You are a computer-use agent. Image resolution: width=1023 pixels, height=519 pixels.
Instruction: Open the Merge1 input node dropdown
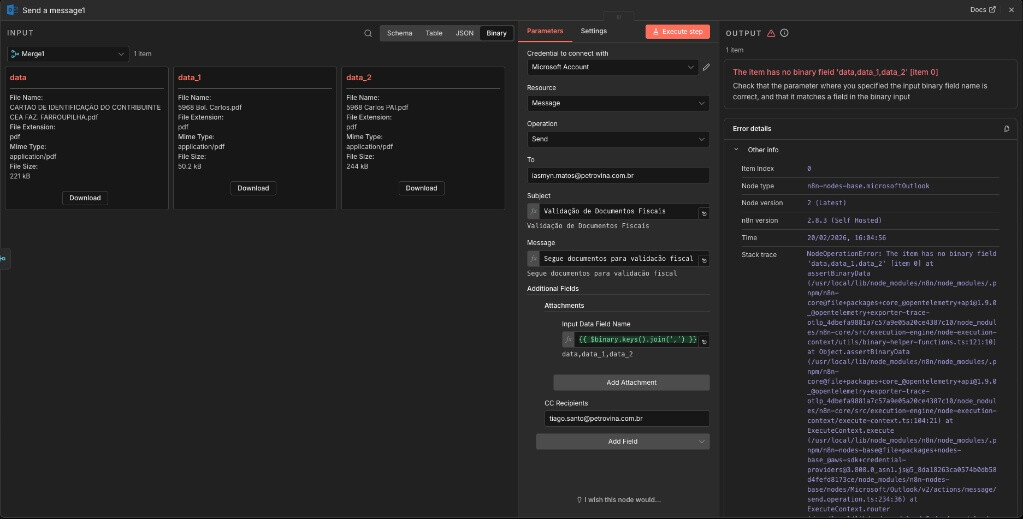68,53
